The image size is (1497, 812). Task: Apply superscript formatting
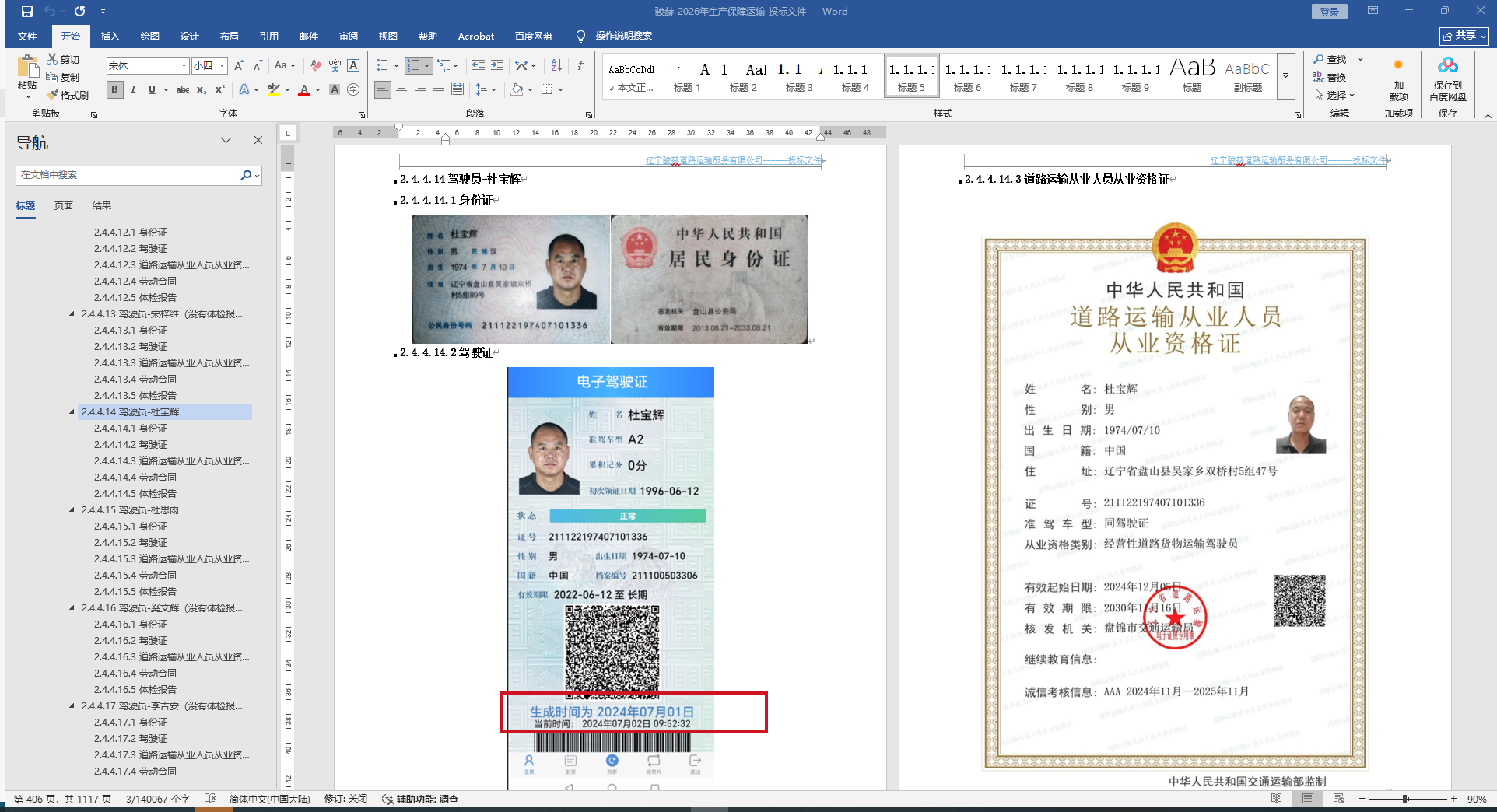coord(220,90)
